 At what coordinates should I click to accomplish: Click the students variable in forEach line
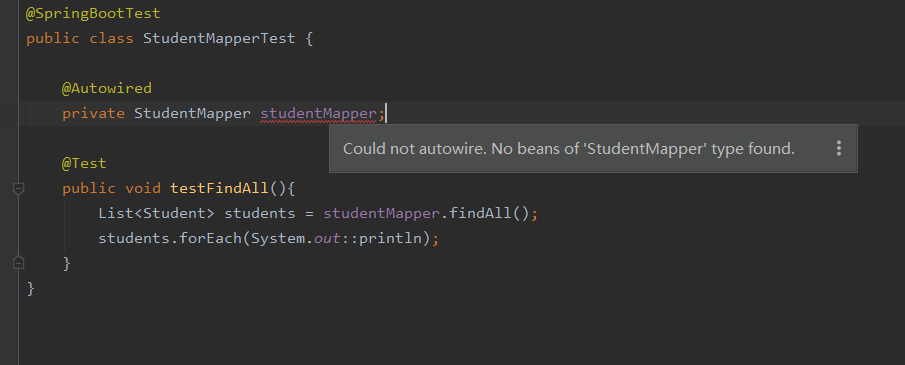[134, 238]
